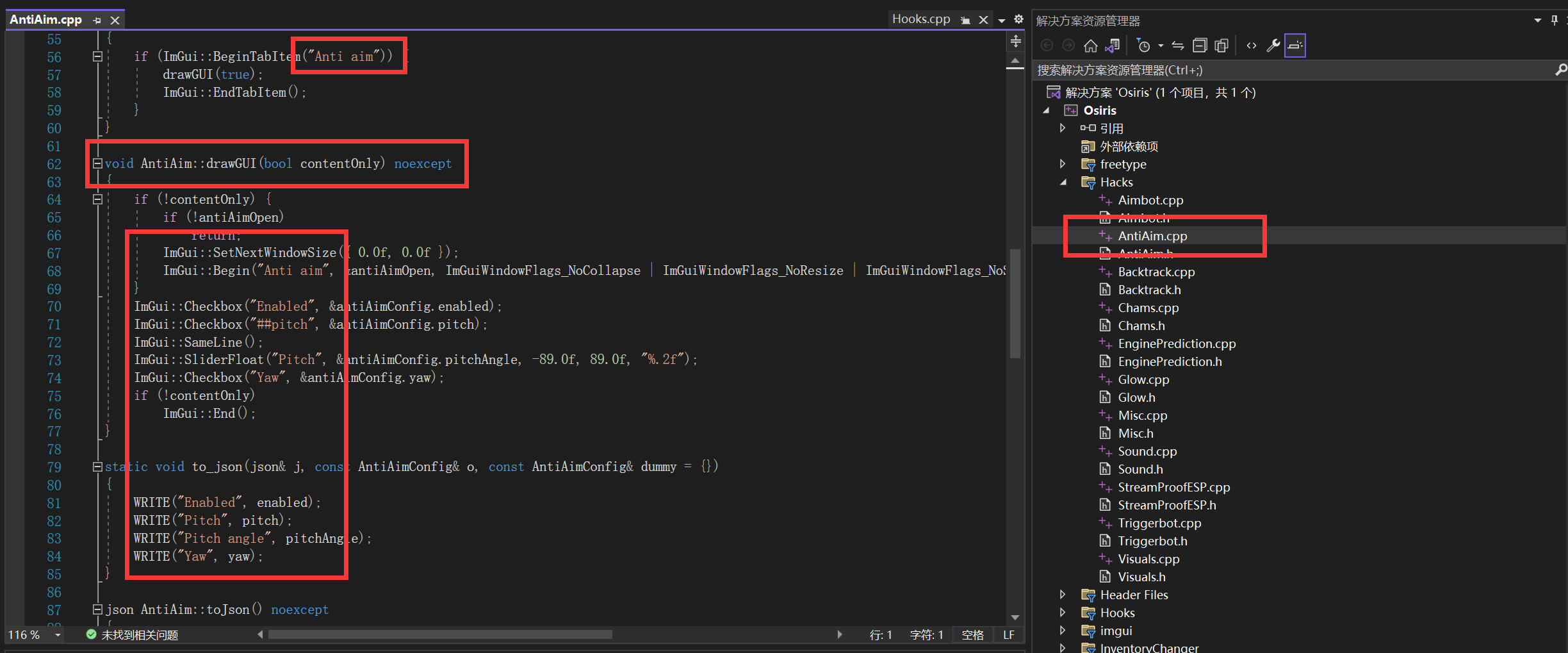
Task: Open the editor settings gear icon
Action: pyautogui.click(x=1018, y=19)
